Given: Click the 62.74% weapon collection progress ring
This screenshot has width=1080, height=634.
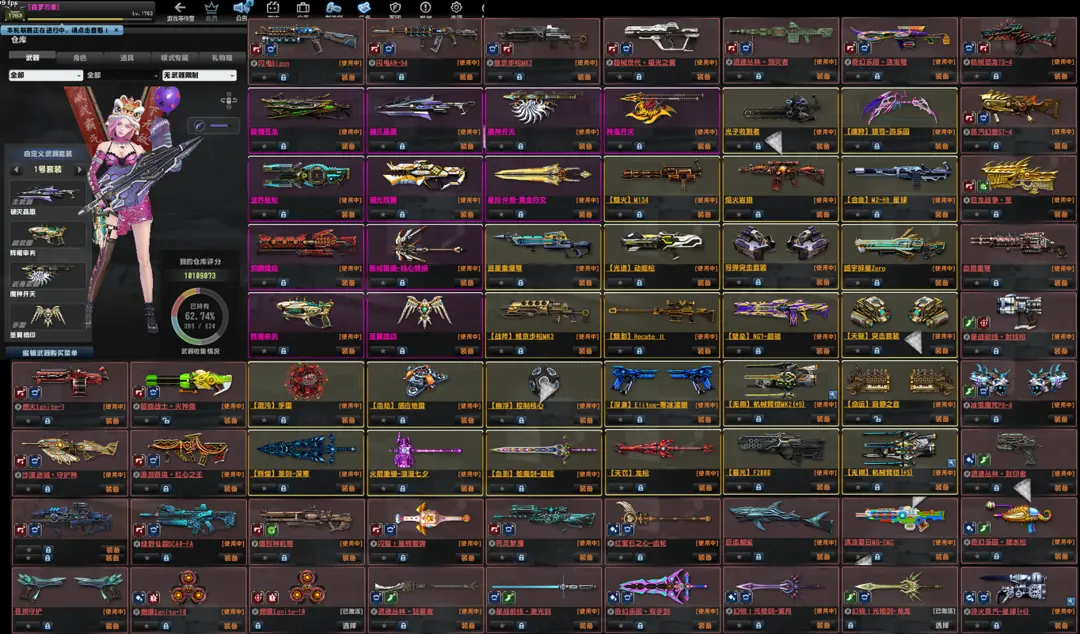Looking at the screenshot, I should (x=200, y=317).
